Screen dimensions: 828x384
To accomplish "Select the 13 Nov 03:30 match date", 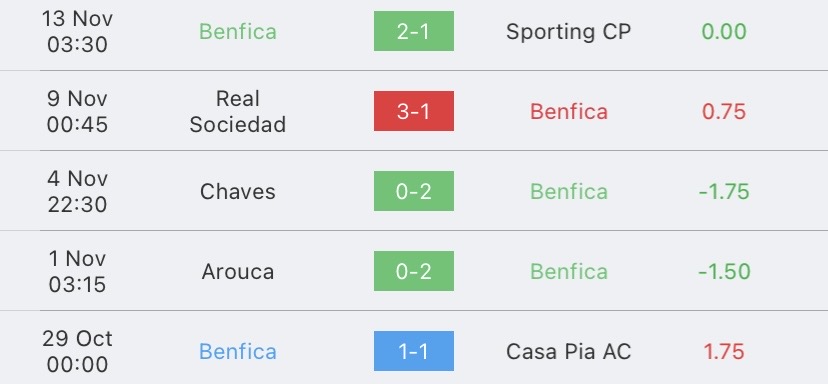I will [x=77, y=32].
